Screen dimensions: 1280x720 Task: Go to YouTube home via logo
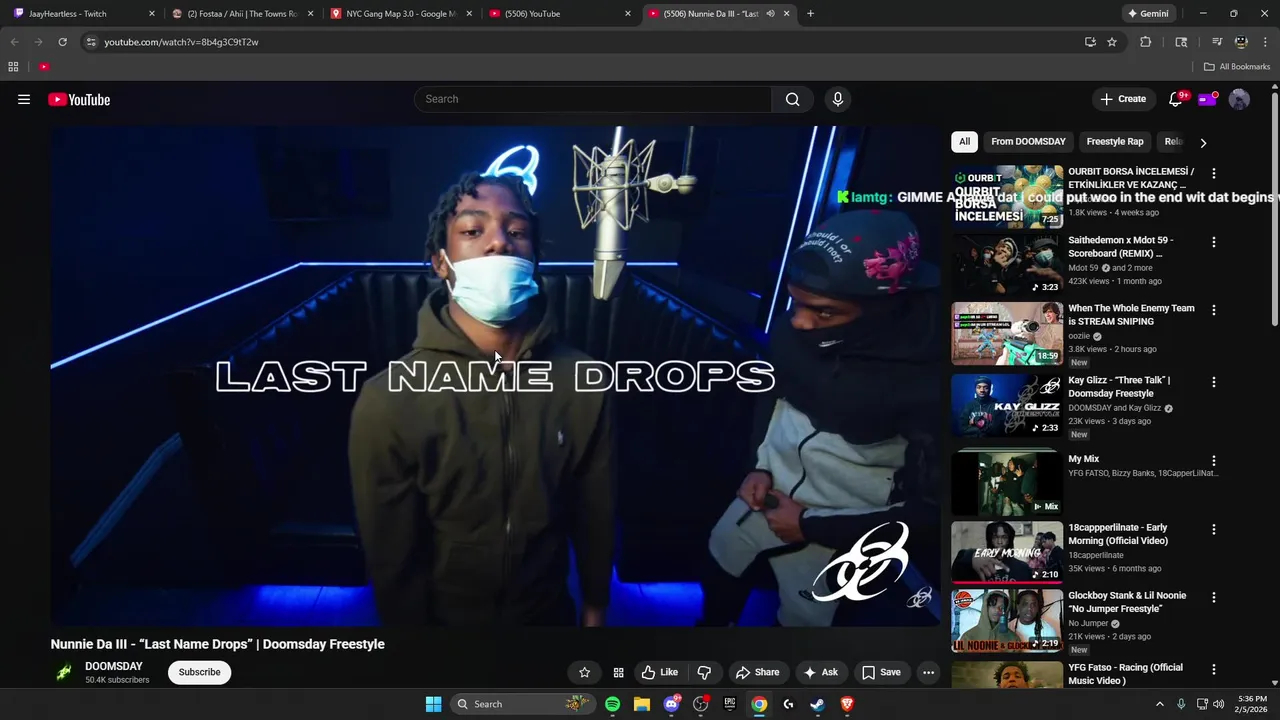pyautogui.click(x=79, y=99)
